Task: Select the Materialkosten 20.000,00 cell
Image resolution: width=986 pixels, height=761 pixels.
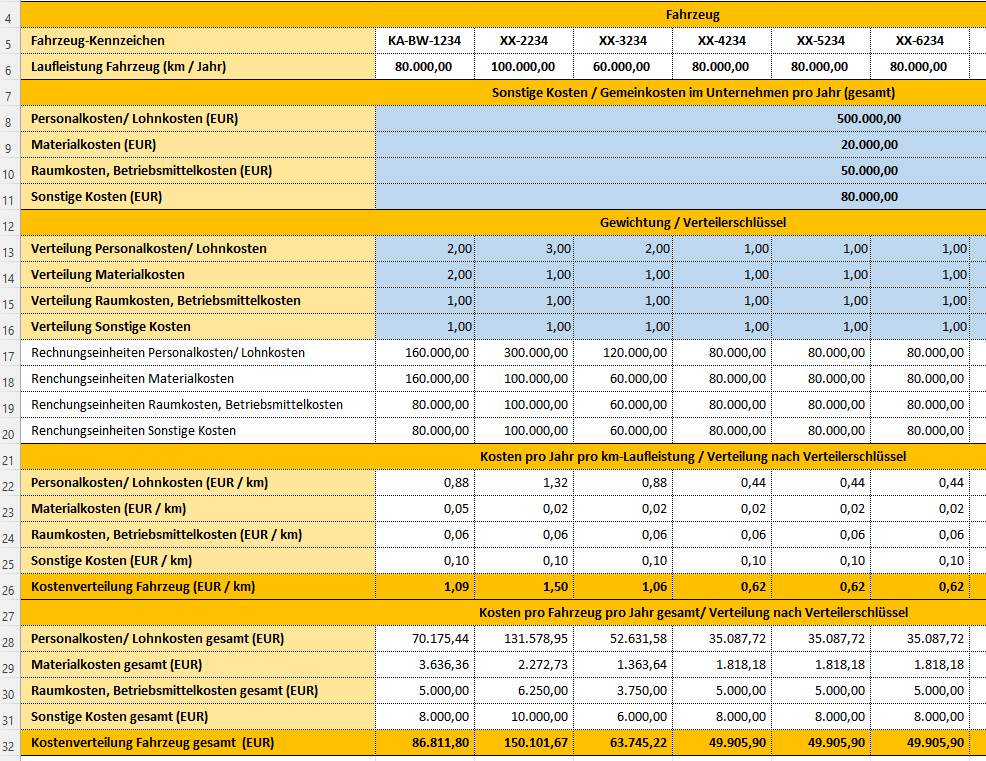Action: tap(680, 145)
